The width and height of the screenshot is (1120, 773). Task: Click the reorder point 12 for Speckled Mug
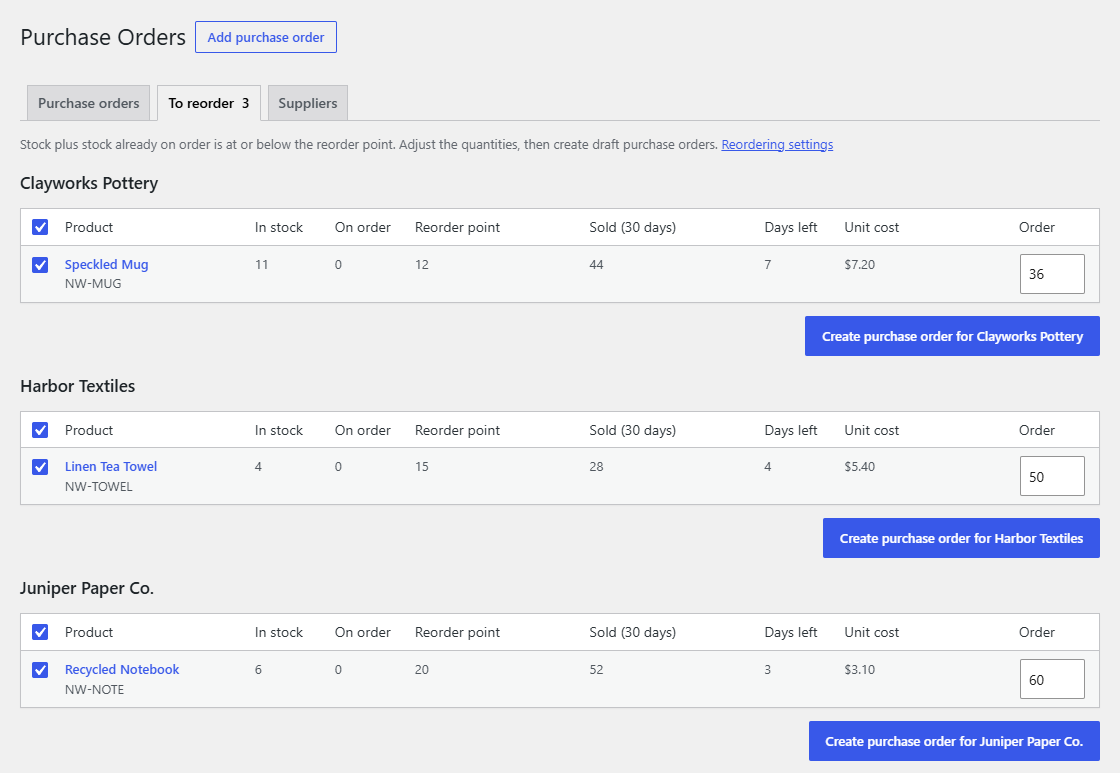(421, 264)
